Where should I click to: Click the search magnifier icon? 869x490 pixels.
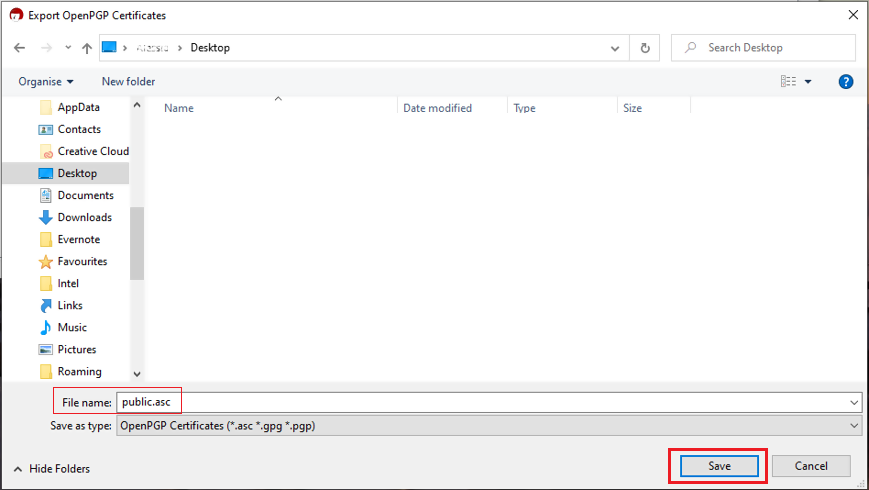point(691,48)
